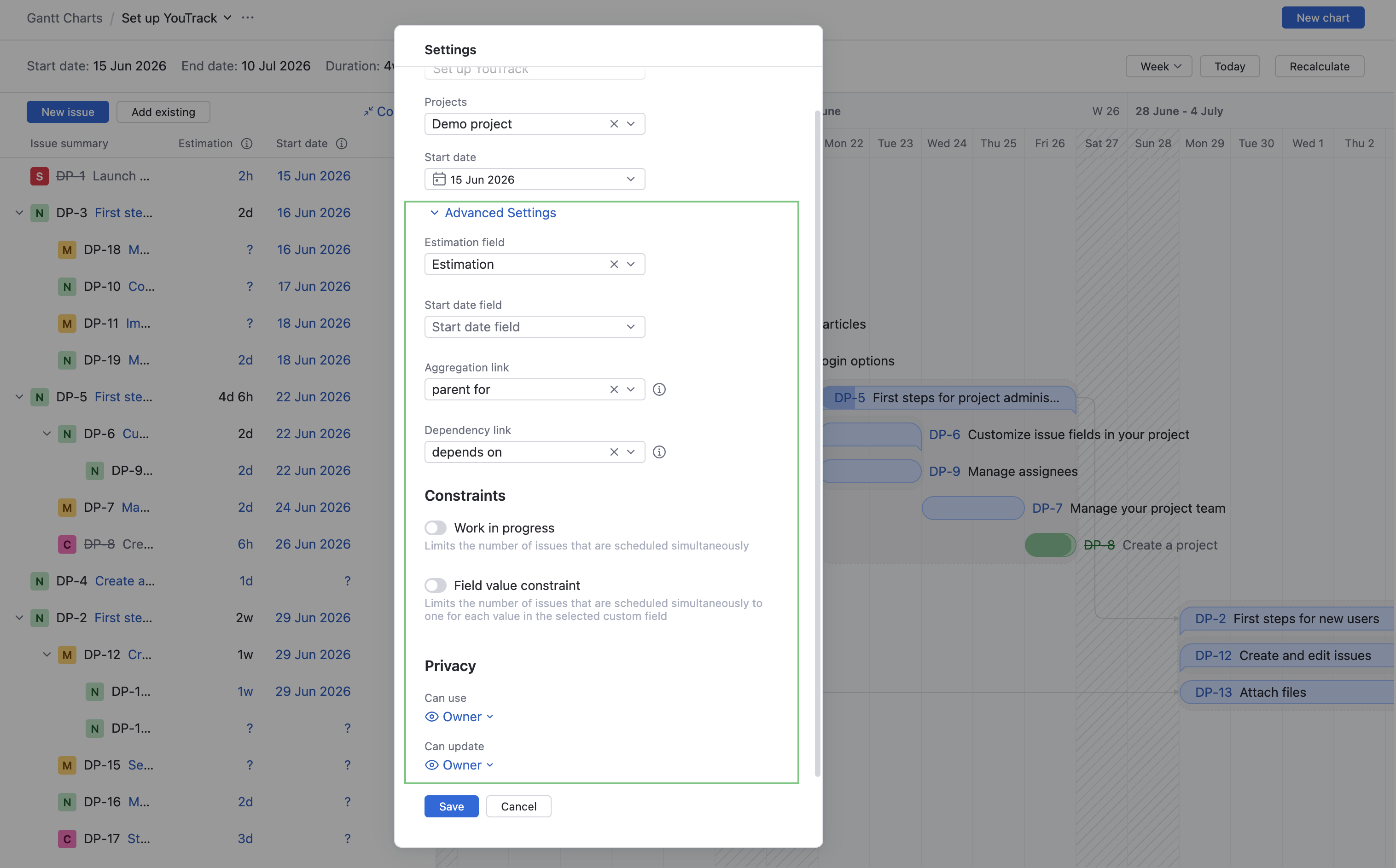Click the Start date column info icon
Screen dimensions: 1396x868
(x=342, y=144)
